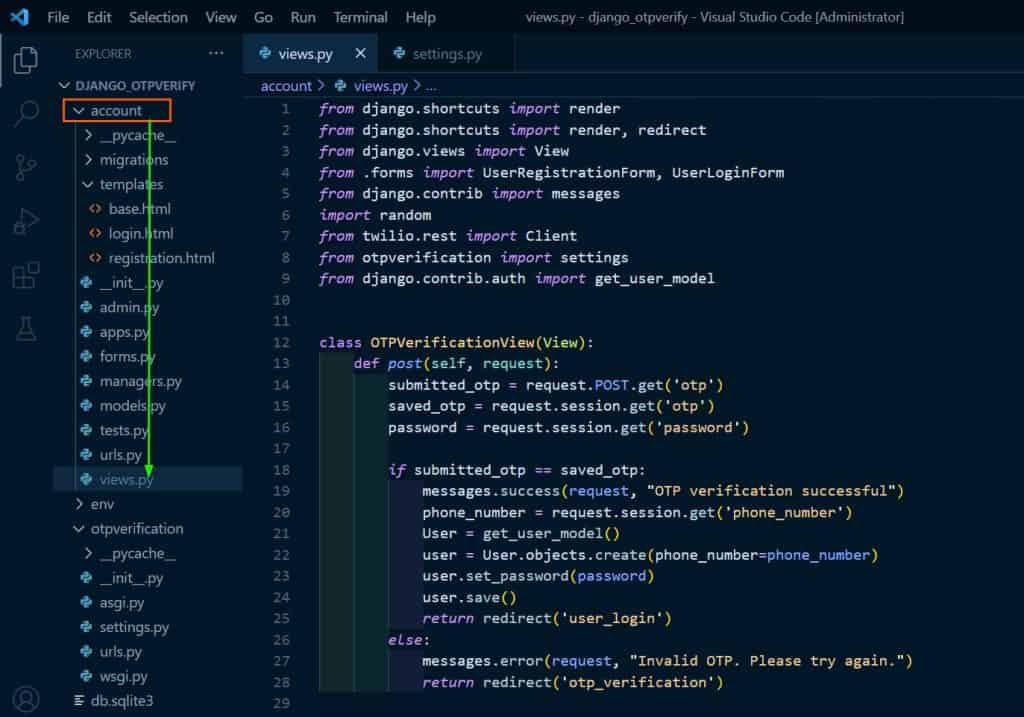This screenshot has height=717, width=1024.
Task: Click the HTML icon beside registration.html
Action: click(x=95, y=258)
